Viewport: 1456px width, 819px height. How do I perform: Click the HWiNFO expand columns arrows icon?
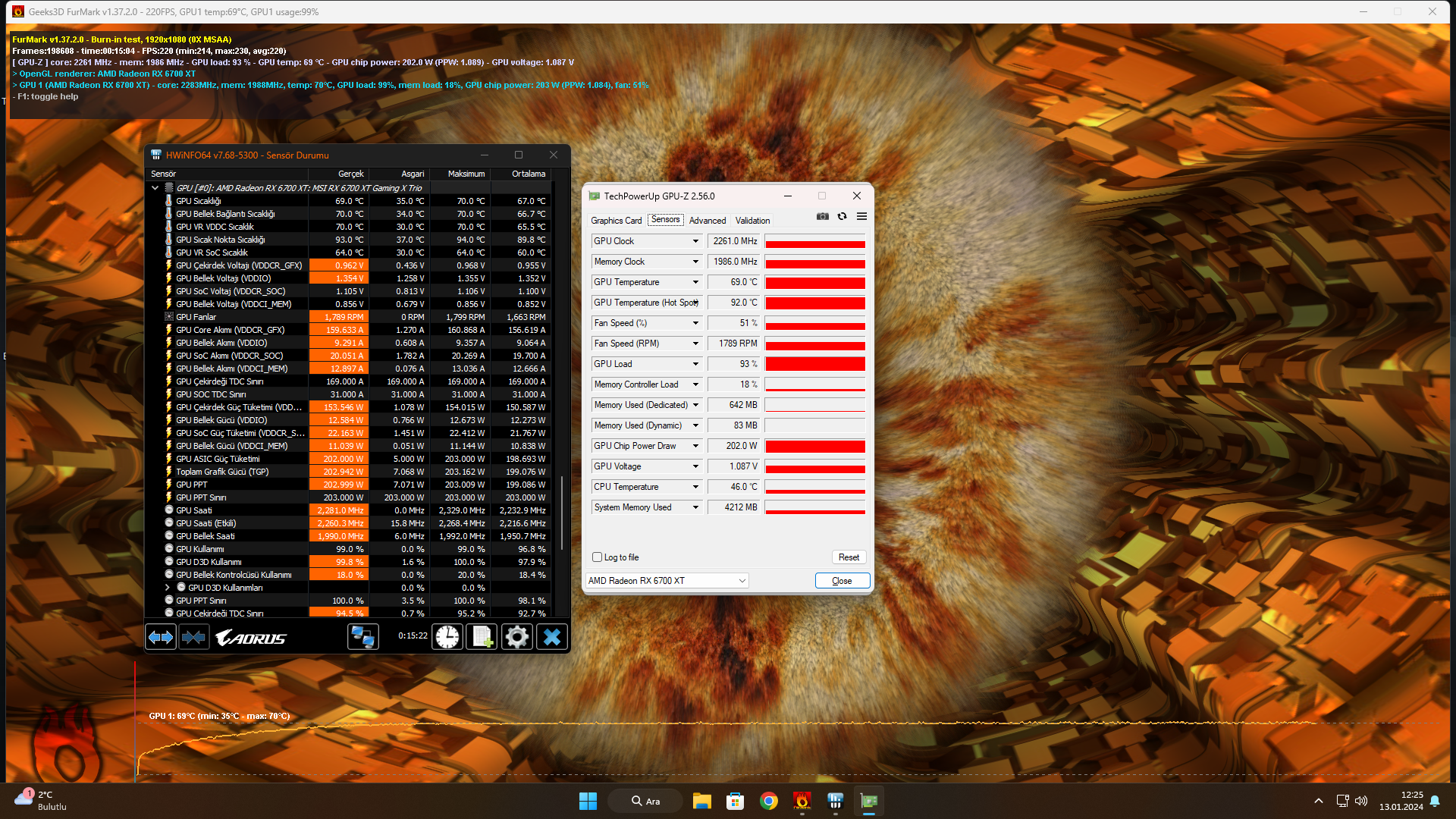point(161,637)
